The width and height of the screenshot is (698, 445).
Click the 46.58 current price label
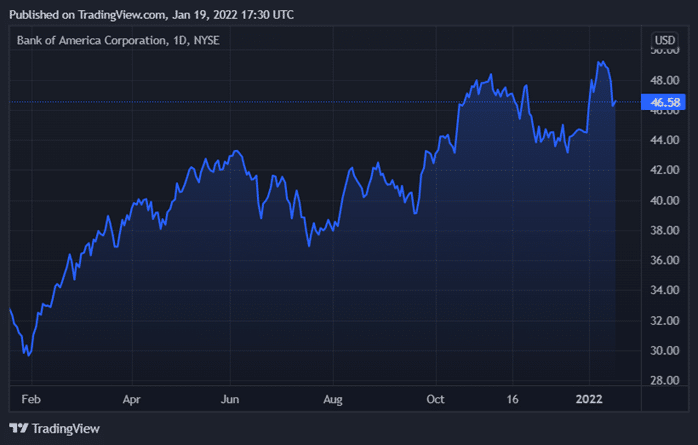[663, 102]
